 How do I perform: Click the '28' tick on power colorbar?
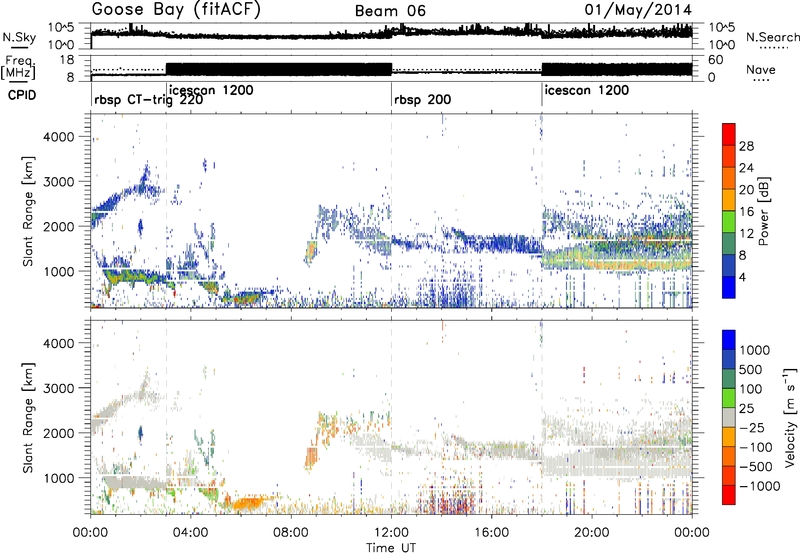746,146
